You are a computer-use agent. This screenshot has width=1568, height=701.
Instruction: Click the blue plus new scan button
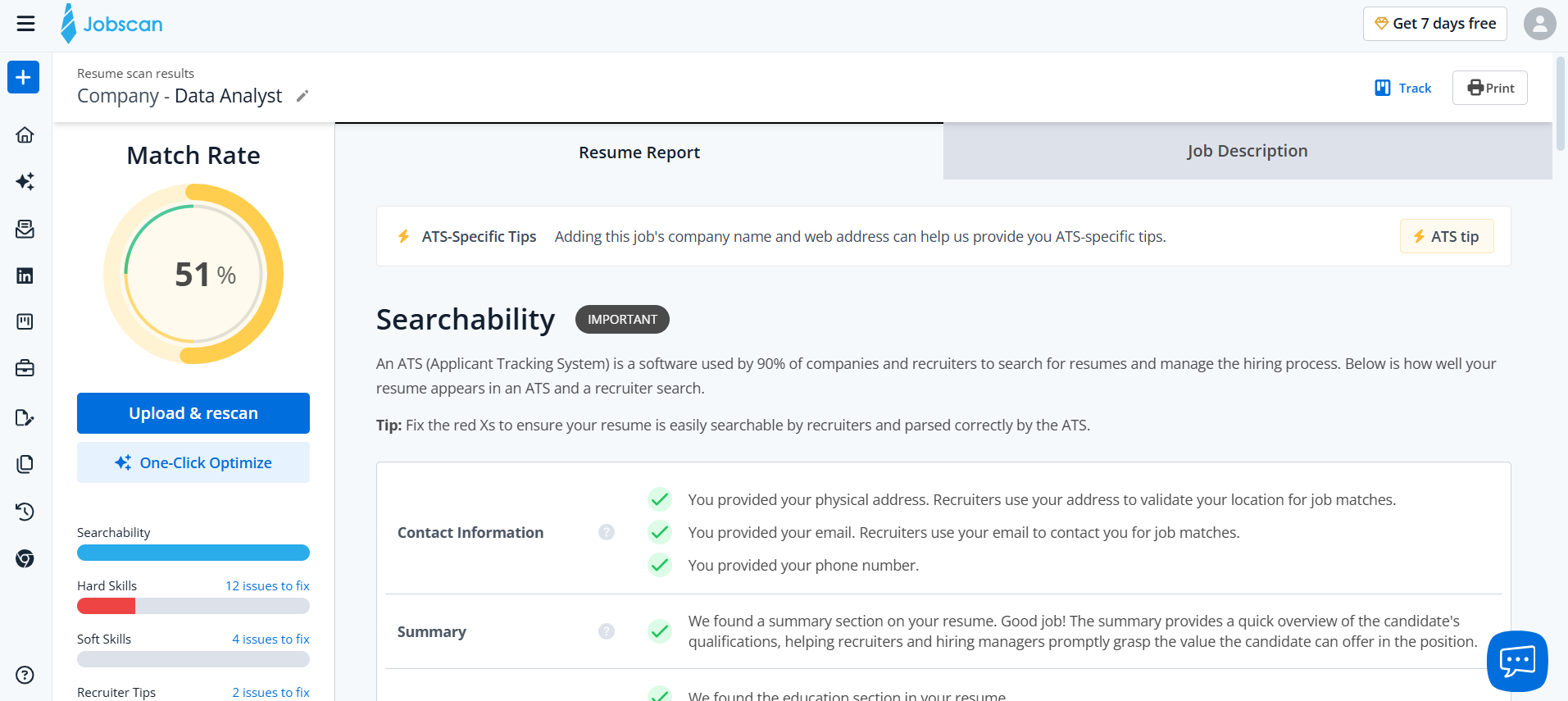click(24, 78)
